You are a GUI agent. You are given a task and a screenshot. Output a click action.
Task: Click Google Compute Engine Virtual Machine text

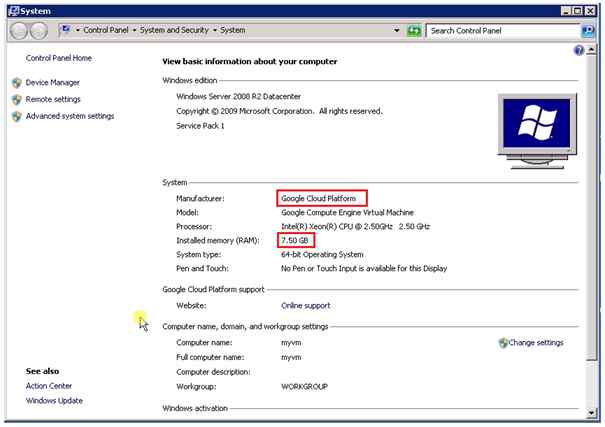(x=347, y=213)
